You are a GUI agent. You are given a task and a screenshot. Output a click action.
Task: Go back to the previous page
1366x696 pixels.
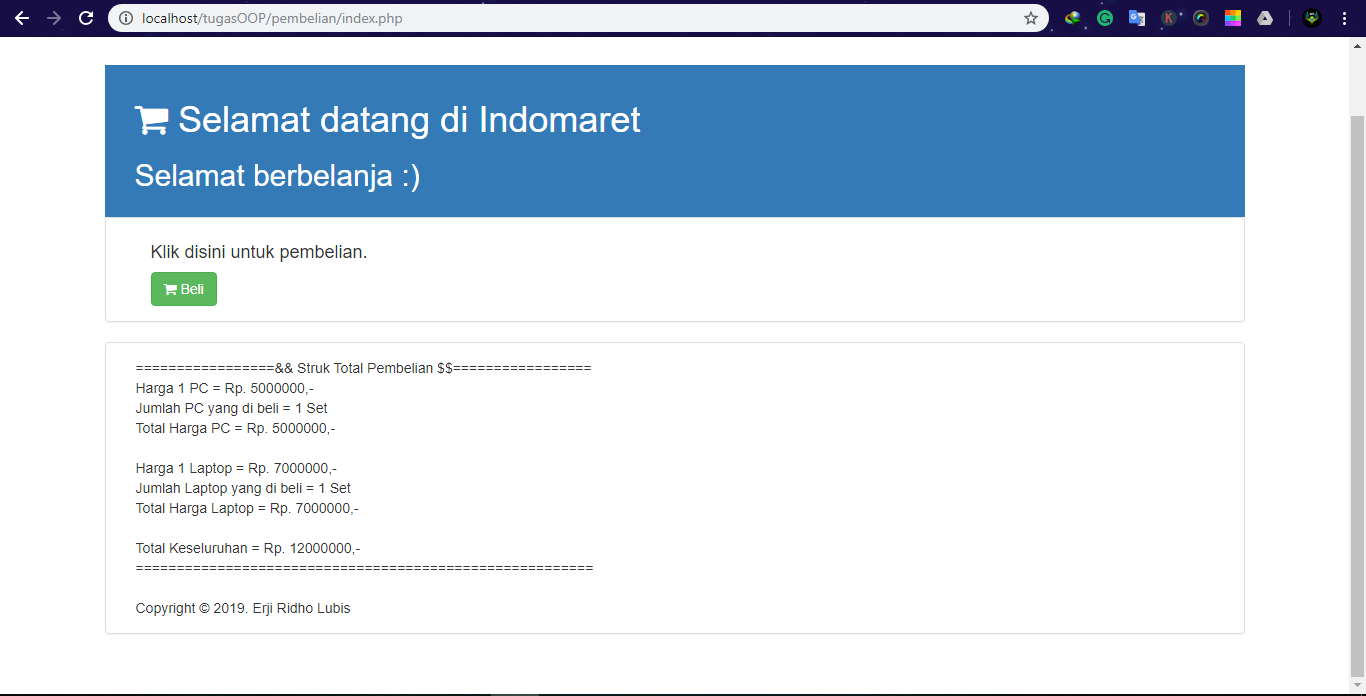pos(22,18)
